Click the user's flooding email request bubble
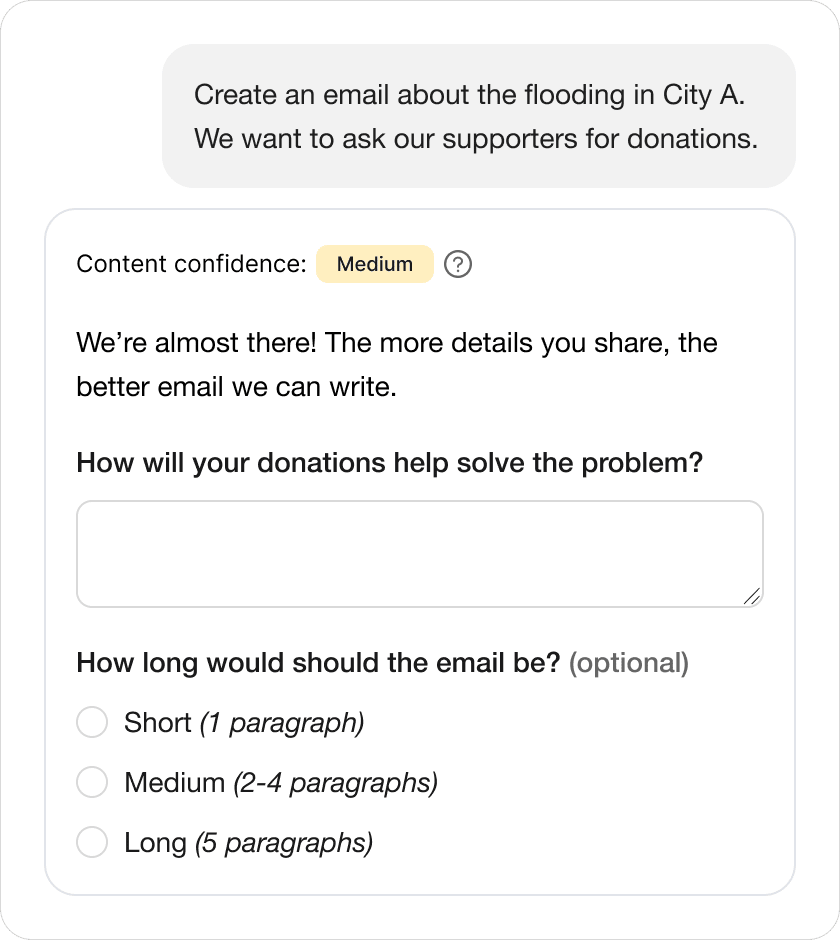Viewport: 840px width, 940px height. pos(478,116)
